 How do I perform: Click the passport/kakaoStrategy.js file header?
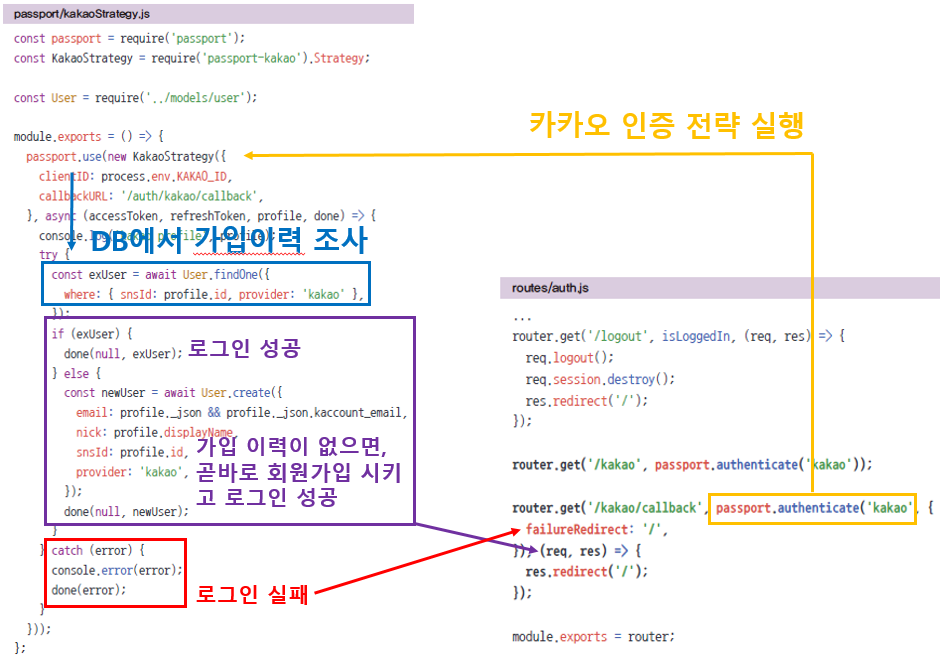[208, 14]
